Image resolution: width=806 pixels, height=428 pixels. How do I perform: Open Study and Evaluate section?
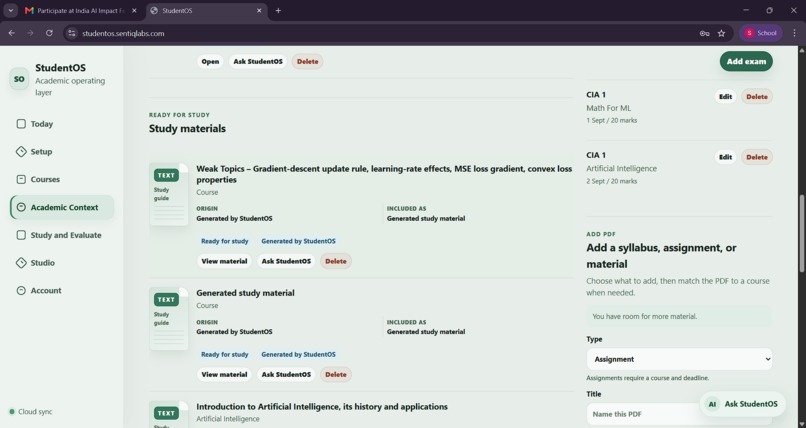click(62, 235)
